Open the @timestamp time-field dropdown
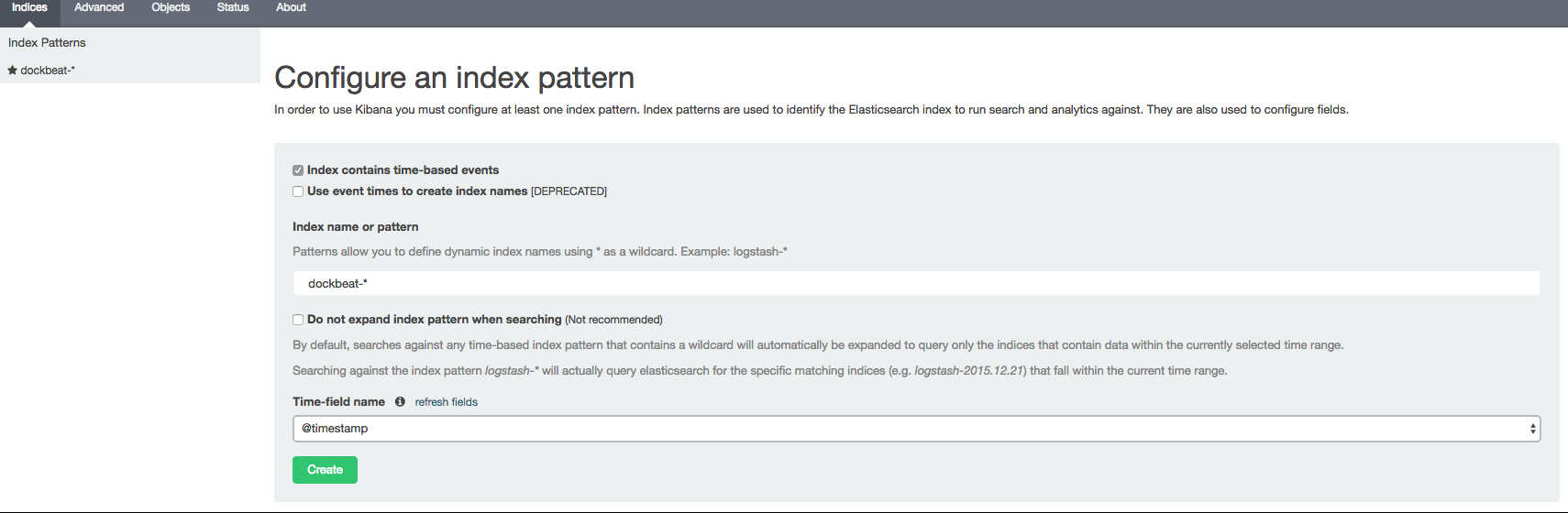Image resolution: width=1568 pixels, height=513 pixels. pos(916,429)
